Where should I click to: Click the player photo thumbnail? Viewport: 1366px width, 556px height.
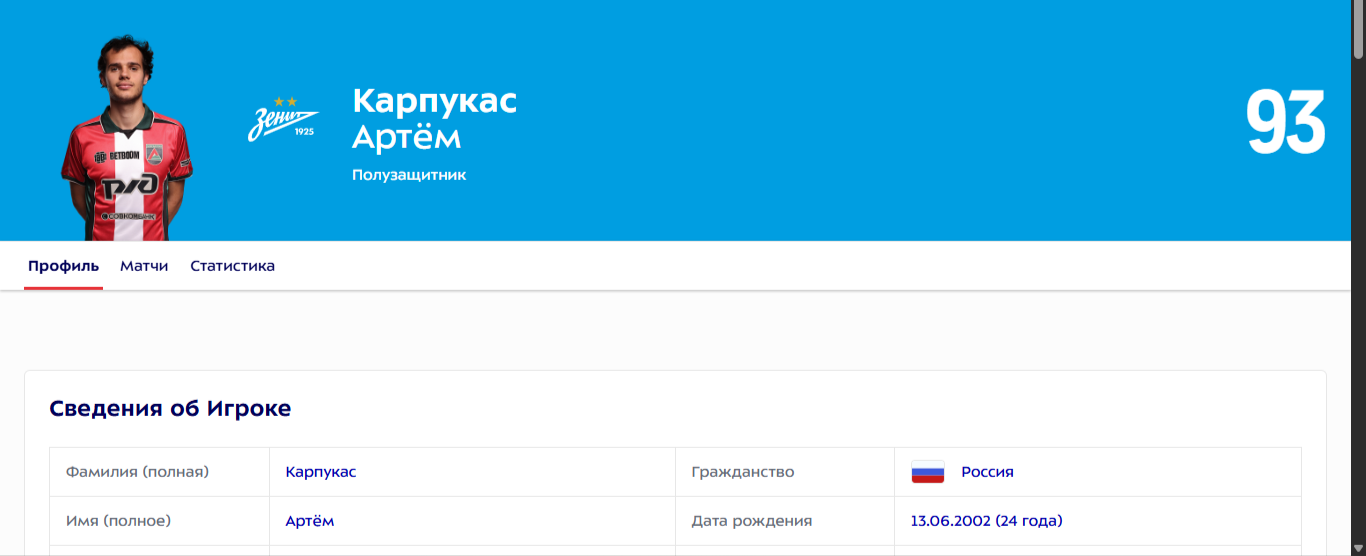click(x=126, y=138)
